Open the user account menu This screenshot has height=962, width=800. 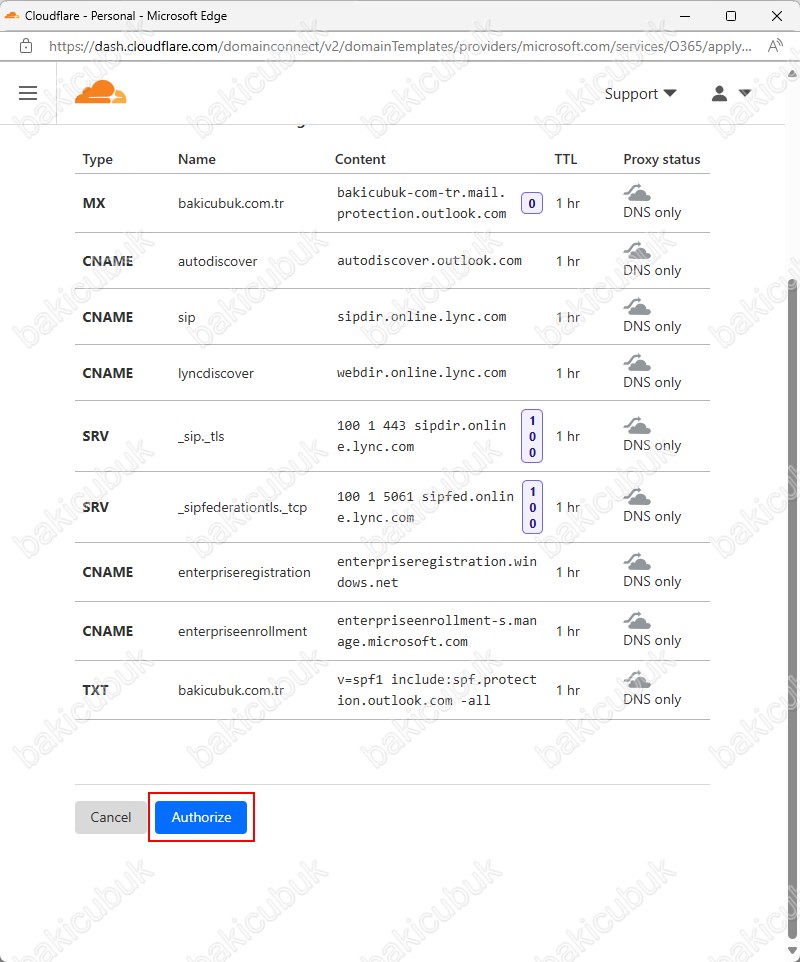731,93
